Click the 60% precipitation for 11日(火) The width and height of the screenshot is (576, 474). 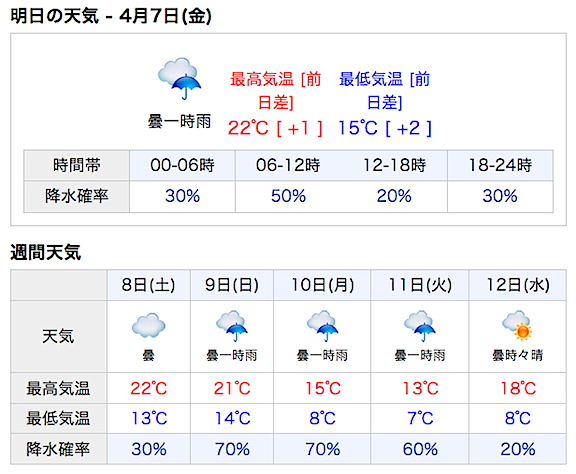click(x=420, y=449)
